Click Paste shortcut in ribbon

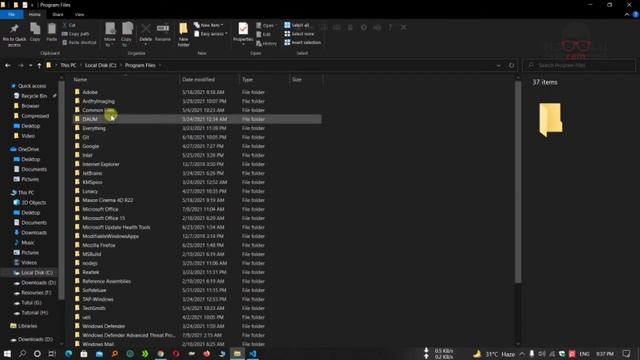[x=80, y=42]
